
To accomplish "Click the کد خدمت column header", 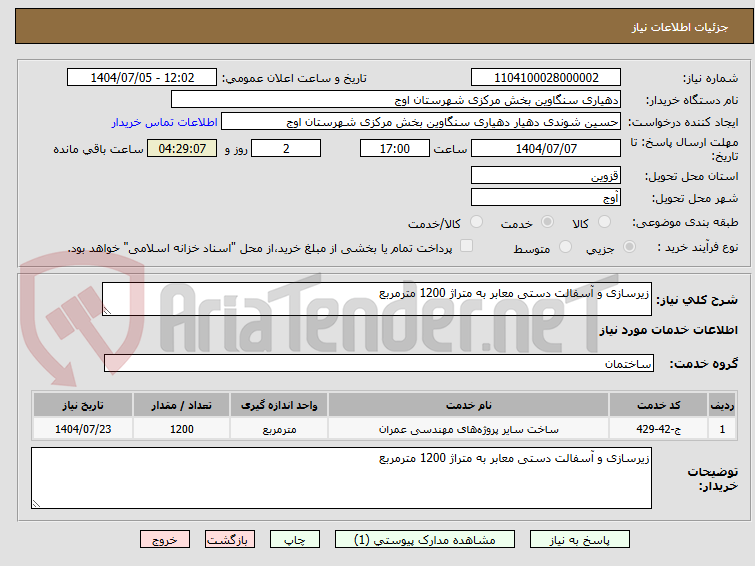I will (658, 405).
